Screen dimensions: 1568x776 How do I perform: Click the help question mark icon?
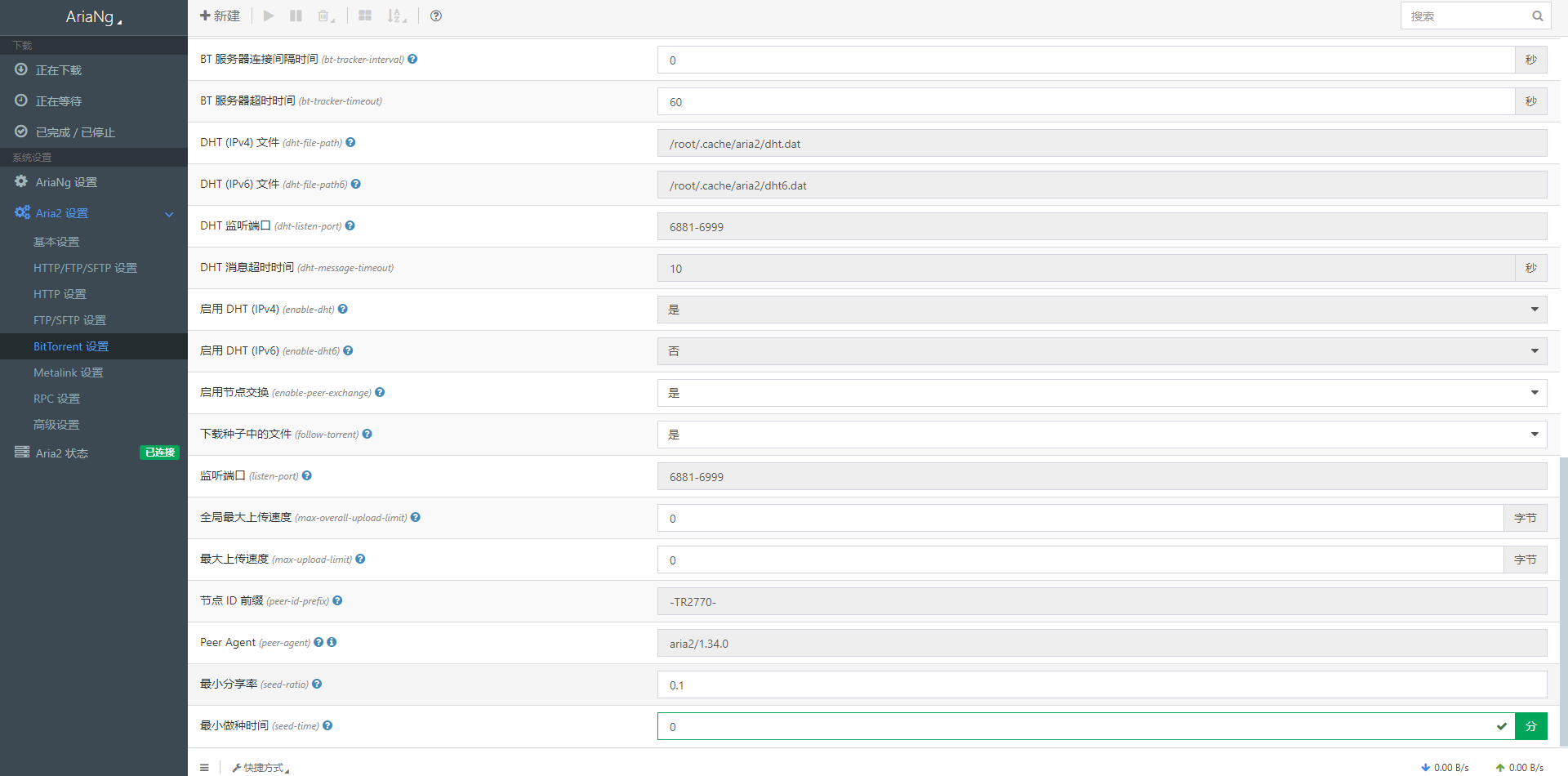tap(435, 16)
